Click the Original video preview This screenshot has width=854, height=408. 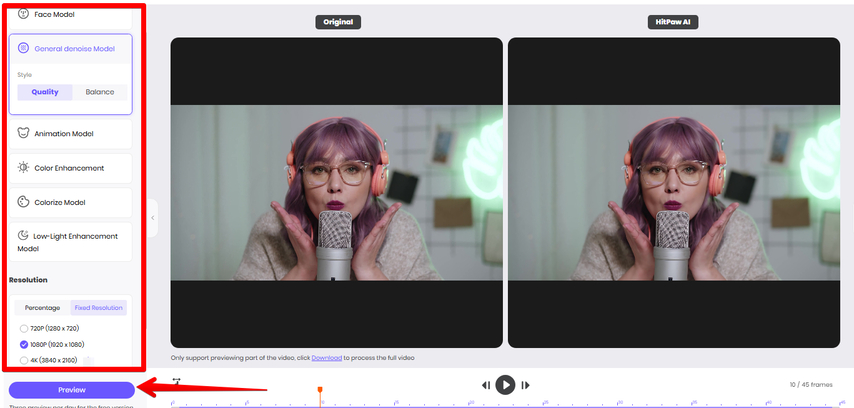337,192
